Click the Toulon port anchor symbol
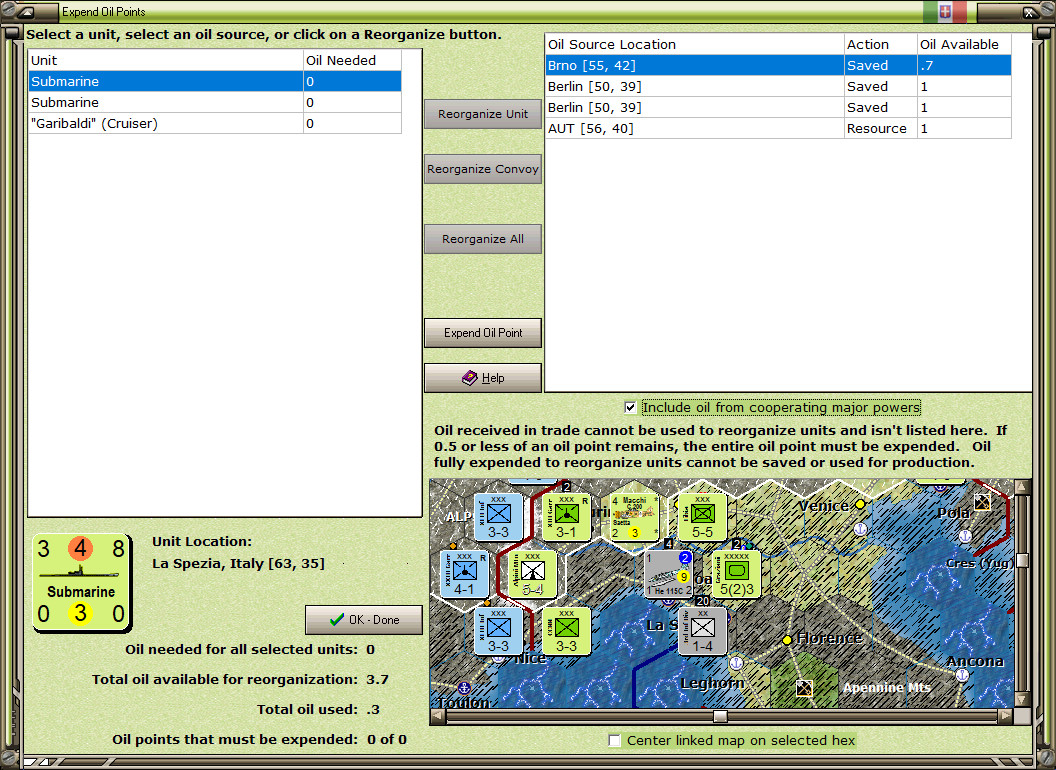Viewport: 1056px width, 770px height. [463, 688]
